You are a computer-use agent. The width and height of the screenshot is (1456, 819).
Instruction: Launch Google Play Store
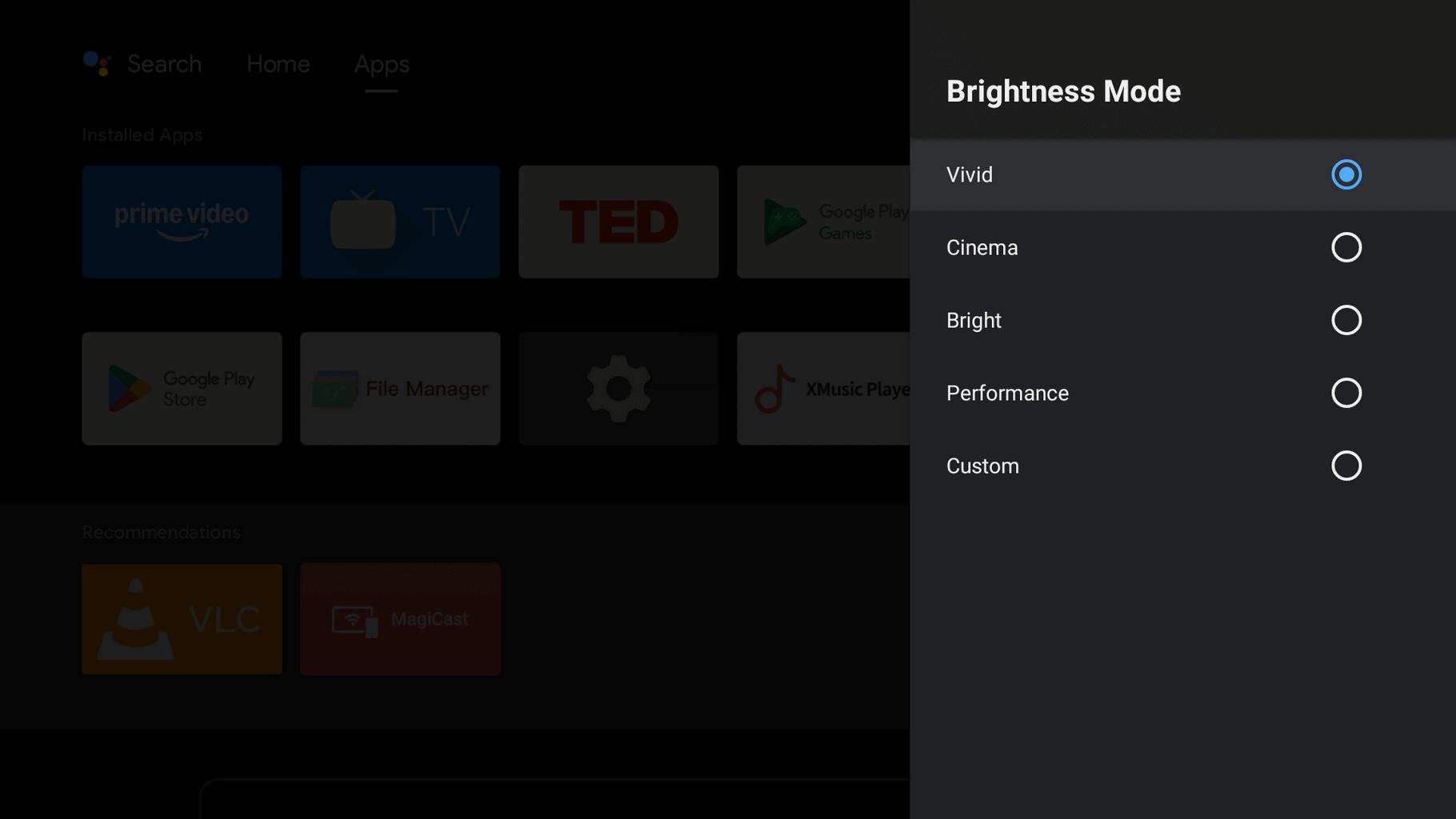point(182,389)
